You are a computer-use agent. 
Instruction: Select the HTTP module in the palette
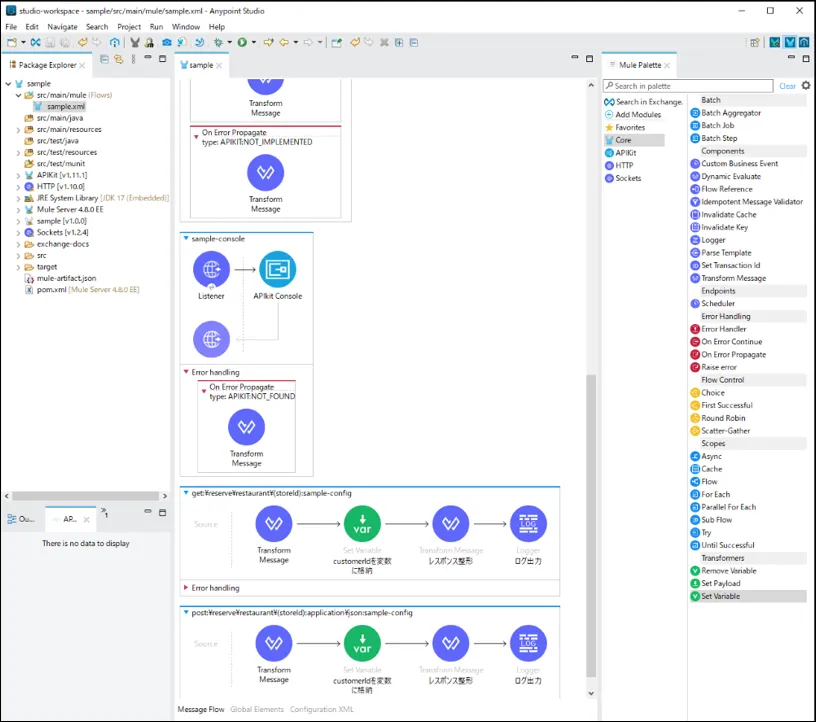point(619,166)
